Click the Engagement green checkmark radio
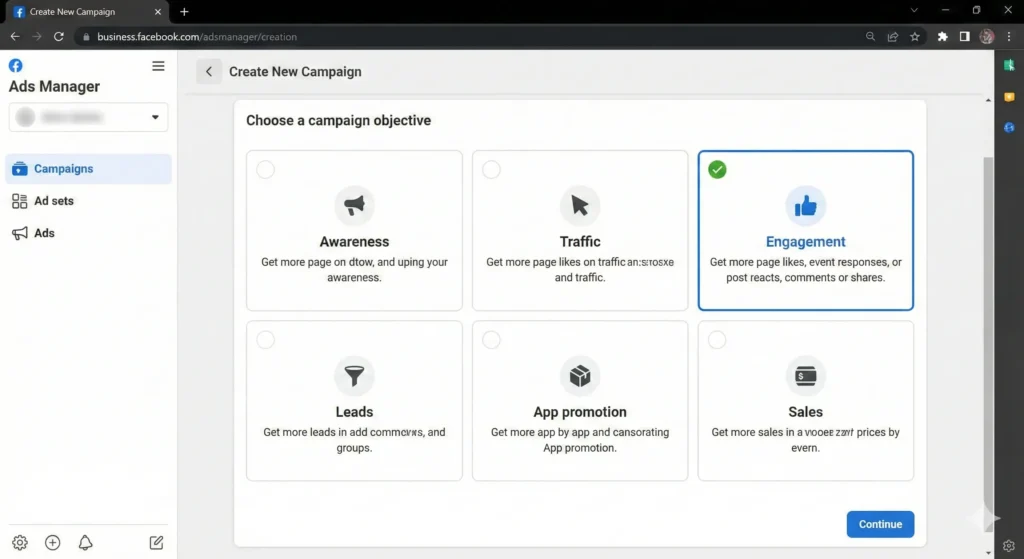This screenshot has height=559, width=1024. 717,170
